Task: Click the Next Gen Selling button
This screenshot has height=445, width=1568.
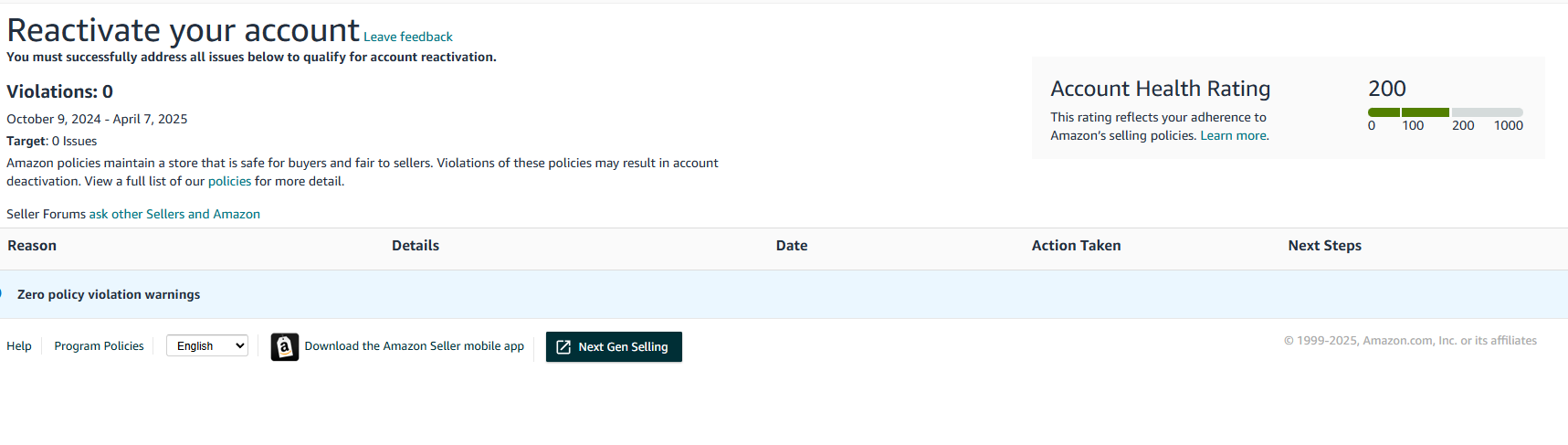Action: (614, 347)
